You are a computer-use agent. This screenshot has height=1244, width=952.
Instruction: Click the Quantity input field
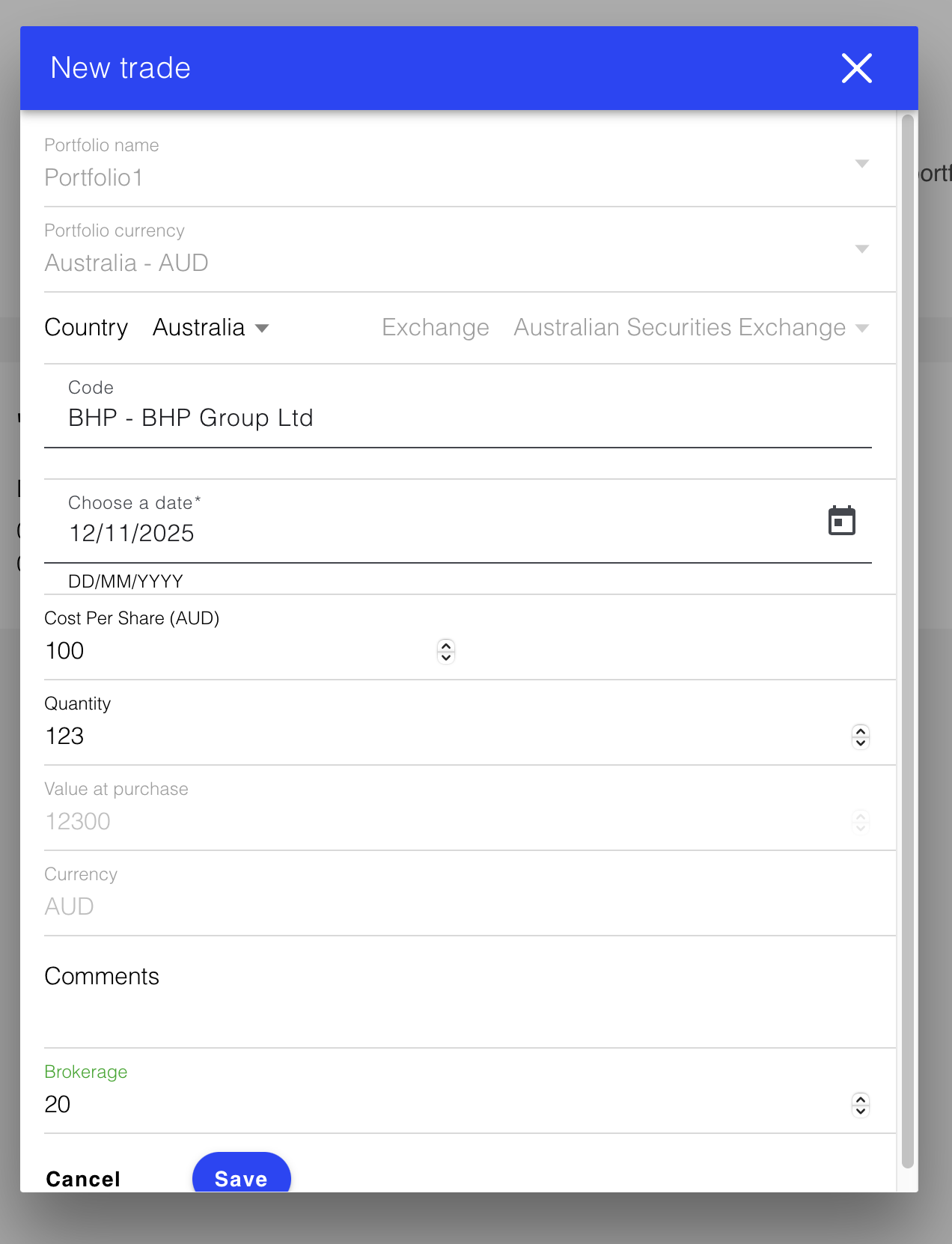[442, 736]
